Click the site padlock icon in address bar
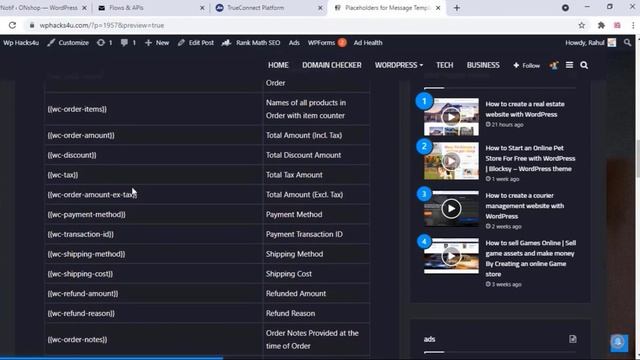 (x=31, y=25)
